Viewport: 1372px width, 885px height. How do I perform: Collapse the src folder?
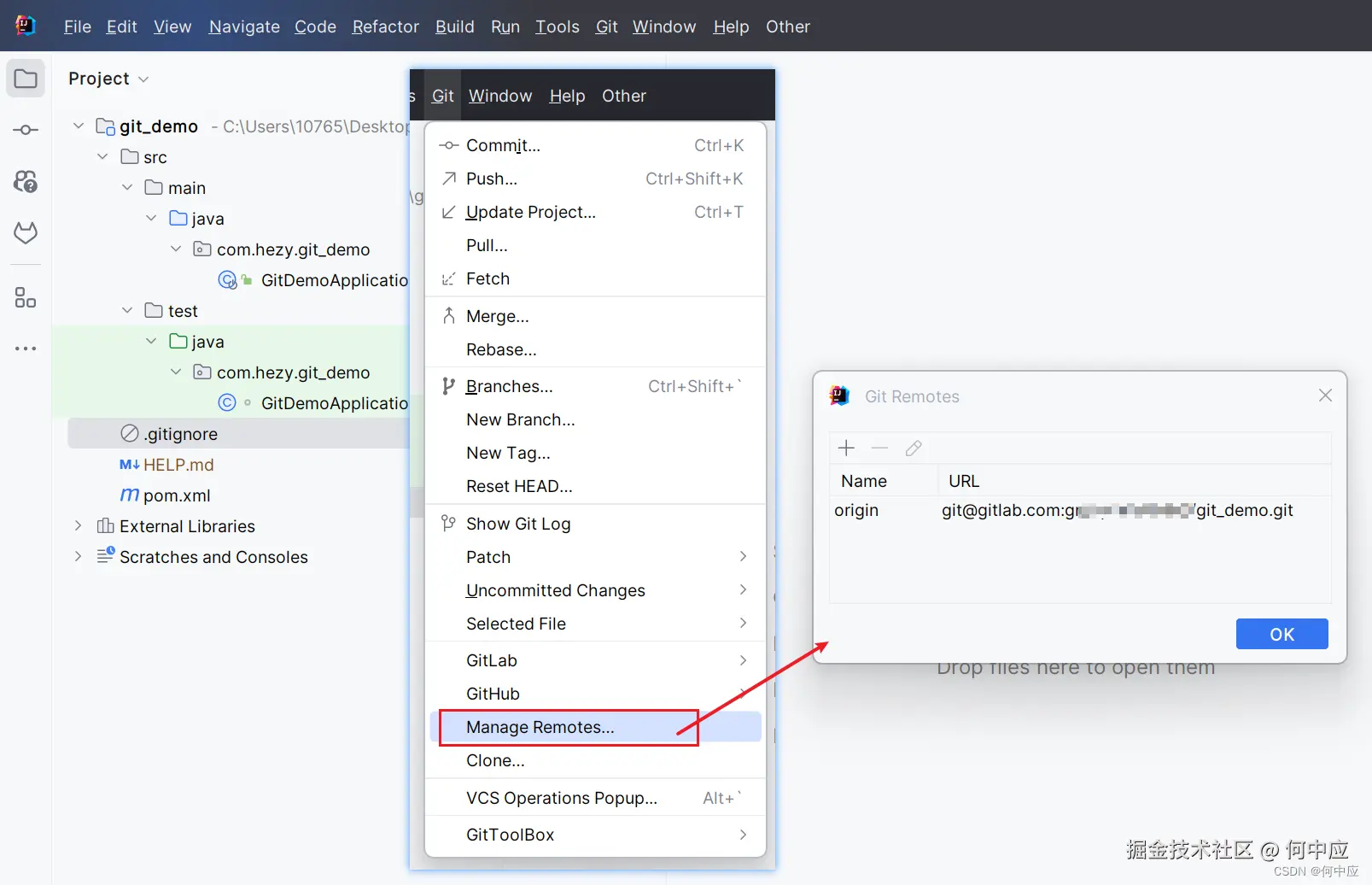pyautogui.click(x=103, y=156)
